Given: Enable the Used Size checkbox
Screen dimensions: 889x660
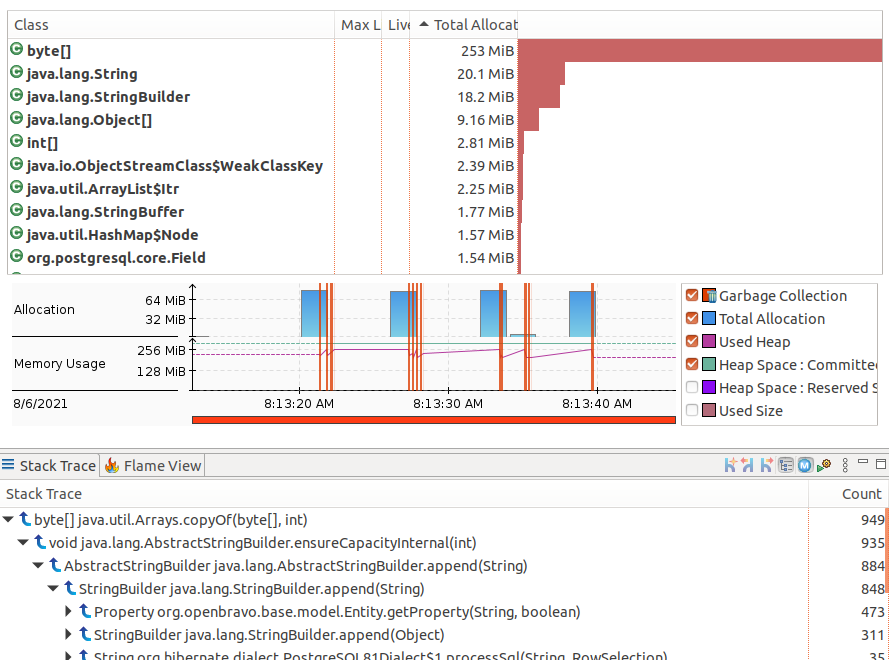Looking at the screenshot, I should pyautogui.click(x=692, y=411).
